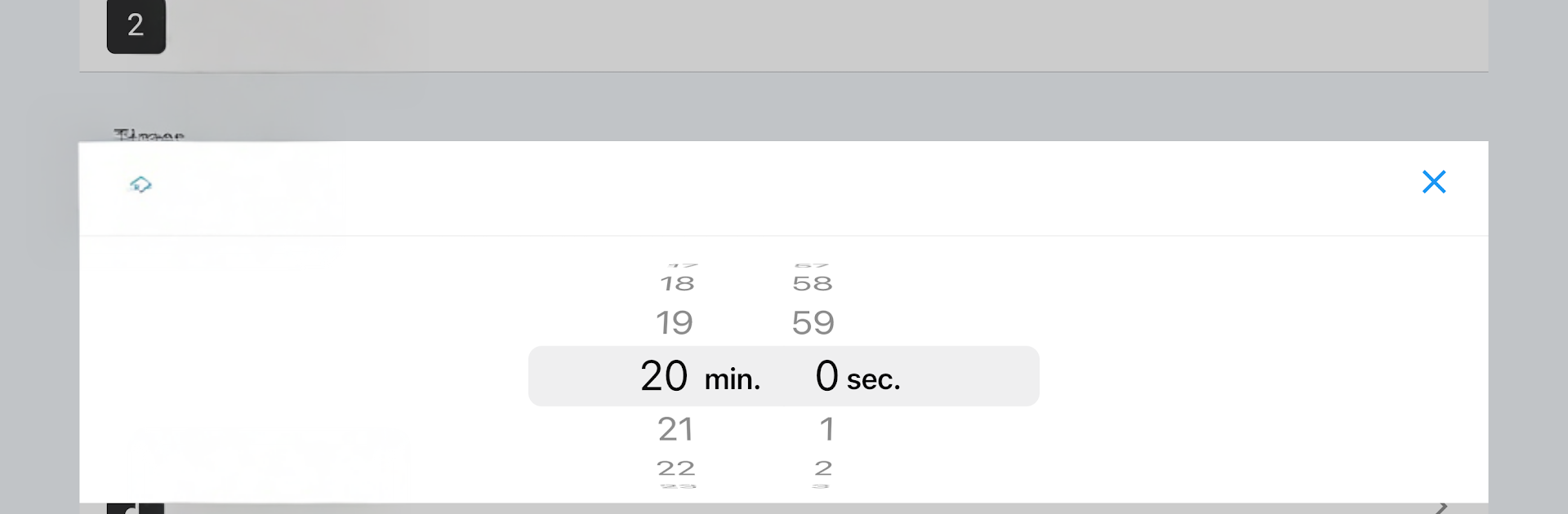Click the selected 20 minutes value
This screenshot has width=1568, height=514.
click(x=664, y=376)
